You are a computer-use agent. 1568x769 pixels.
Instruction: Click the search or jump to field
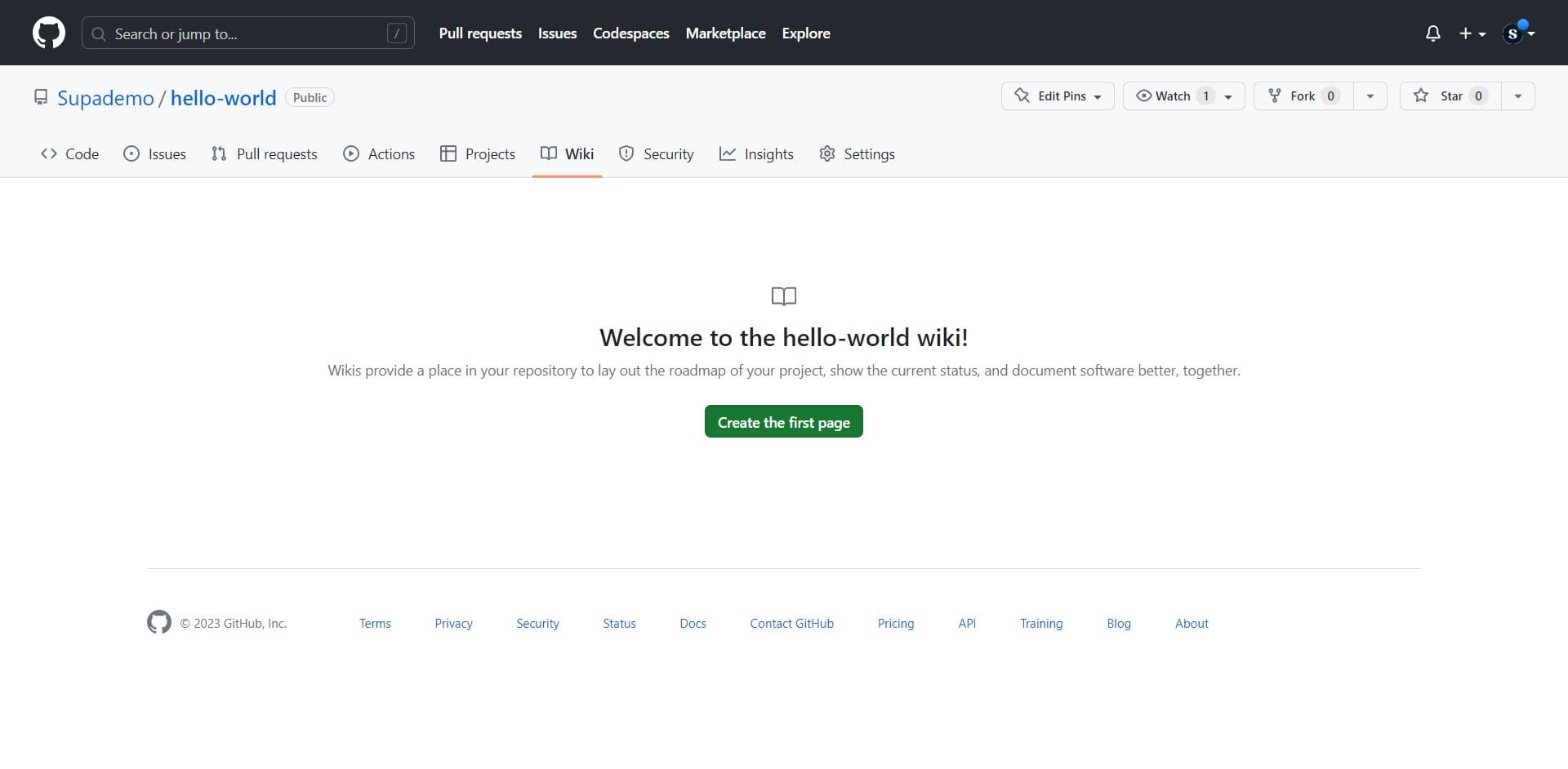pos(245,33)
